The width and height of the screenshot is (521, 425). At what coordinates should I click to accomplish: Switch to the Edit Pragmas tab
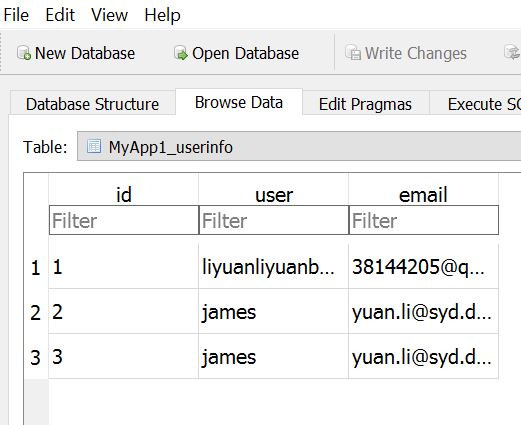pyautogui.click(x=365, y=104)
